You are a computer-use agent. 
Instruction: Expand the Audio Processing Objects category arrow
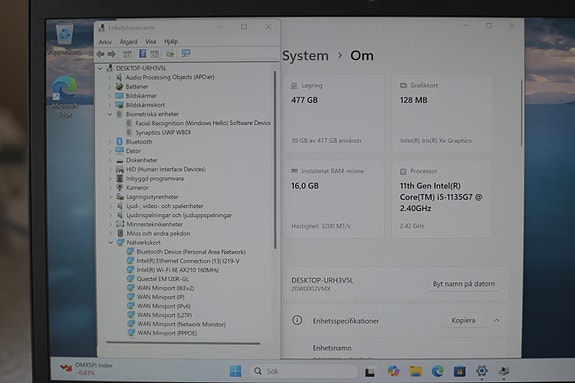pyautogui.click(x=110, y=77)
